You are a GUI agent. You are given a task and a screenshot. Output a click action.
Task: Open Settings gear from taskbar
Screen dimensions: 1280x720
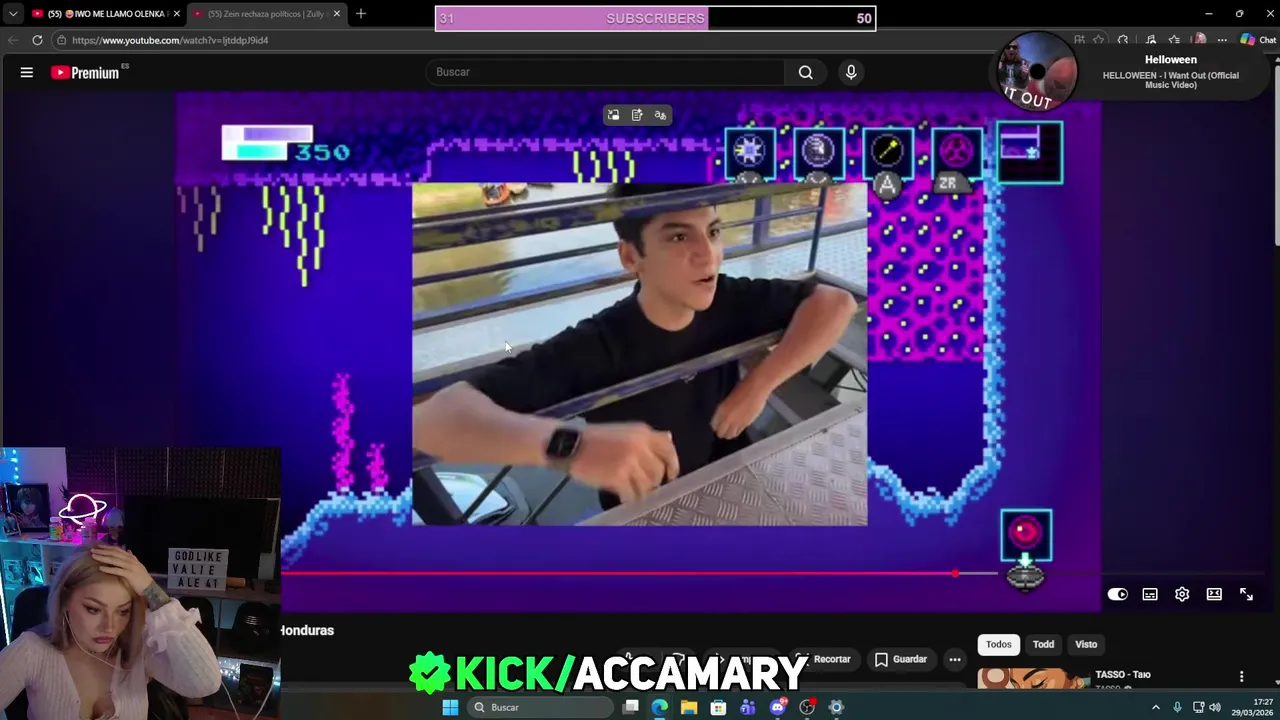836,707
